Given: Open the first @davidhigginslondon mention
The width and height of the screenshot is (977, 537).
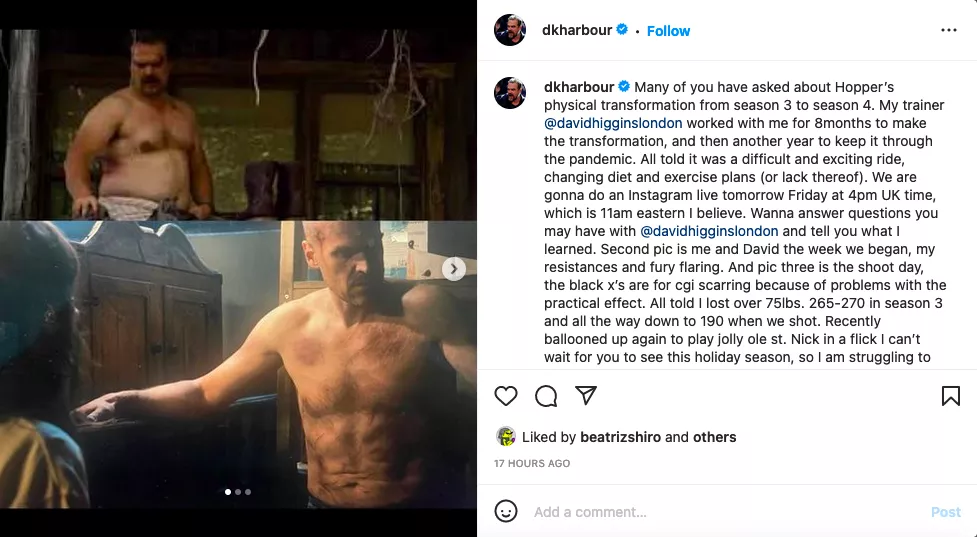Looking at the screenshot, I should pyautogui.click(x=613, y=123).
